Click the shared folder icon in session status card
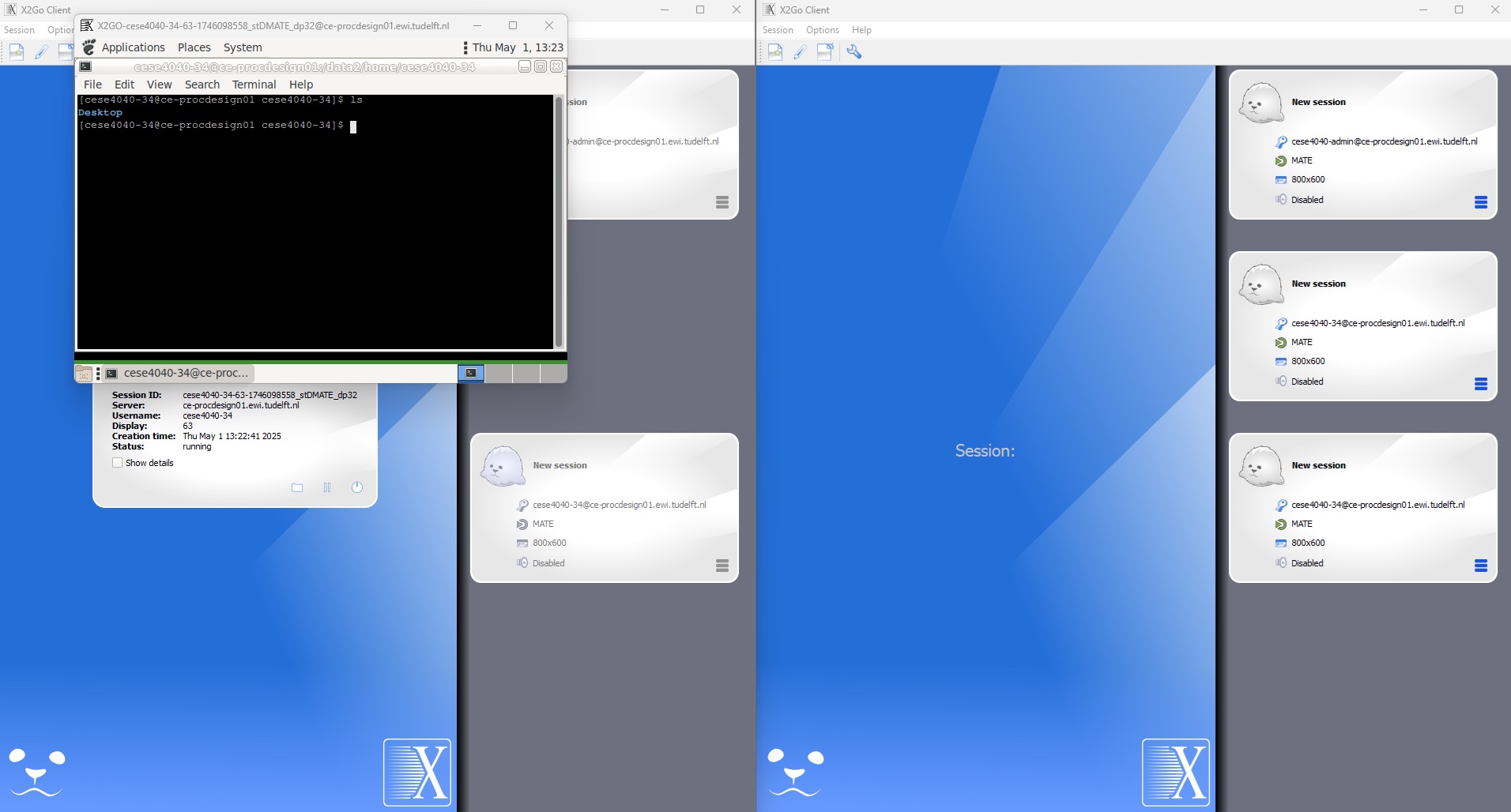Screen dimensions: 1511x812 point(297,487)
